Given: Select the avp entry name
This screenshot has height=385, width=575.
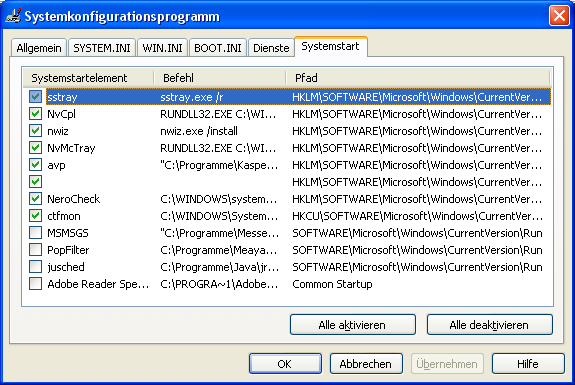Looking at the screenshot, I should (x=56, y=165).
